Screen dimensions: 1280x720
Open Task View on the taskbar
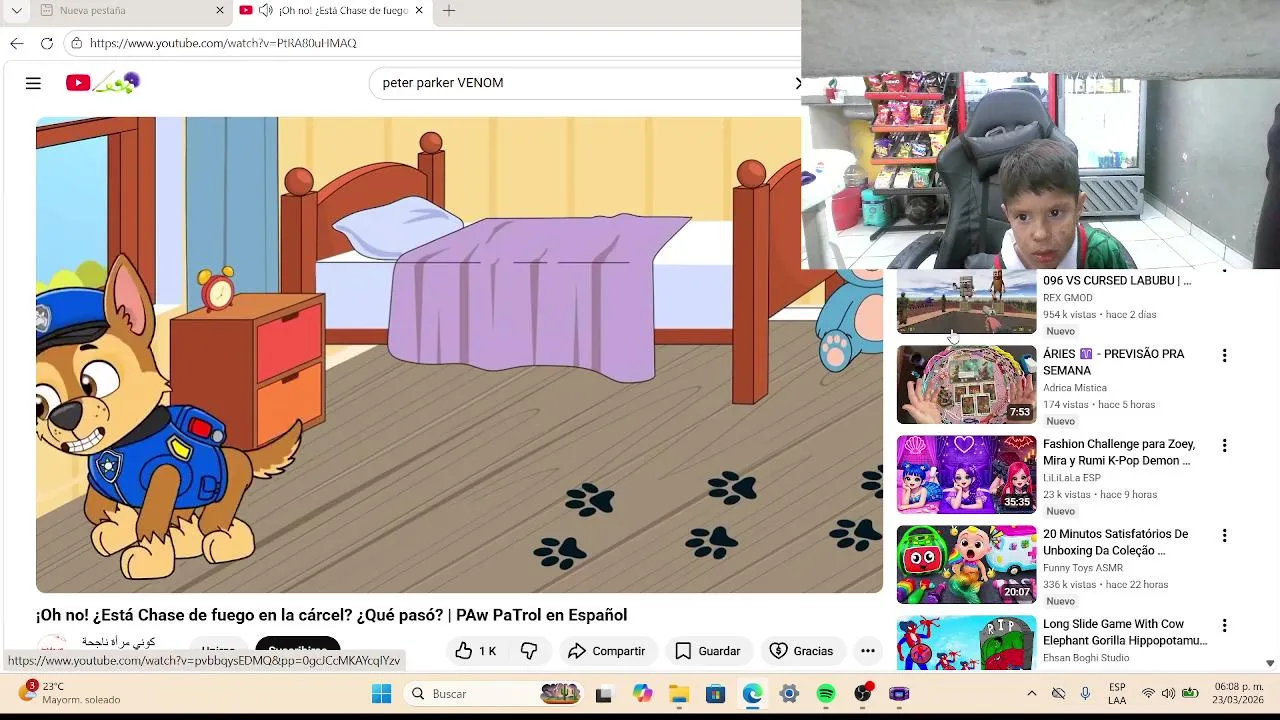[603, 694]
